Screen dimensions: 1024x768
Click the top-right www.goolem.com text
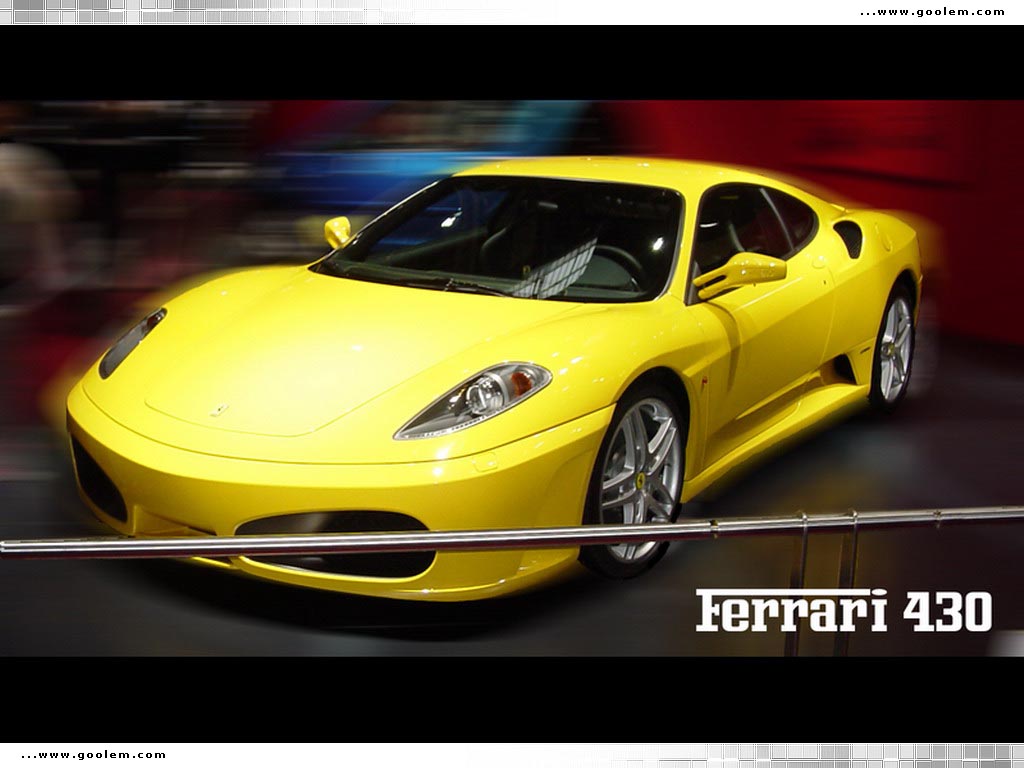click(x=933, y=12)
